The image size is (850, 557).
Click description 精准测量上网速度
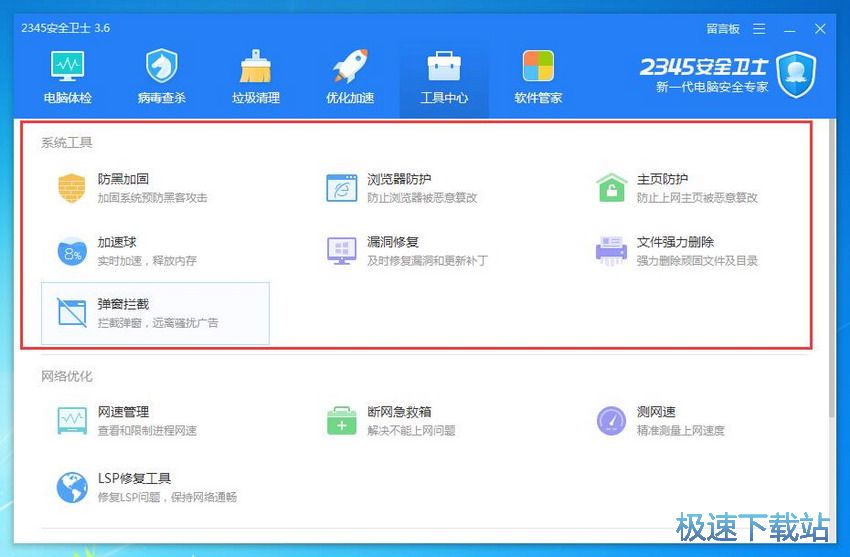point(681,431)
